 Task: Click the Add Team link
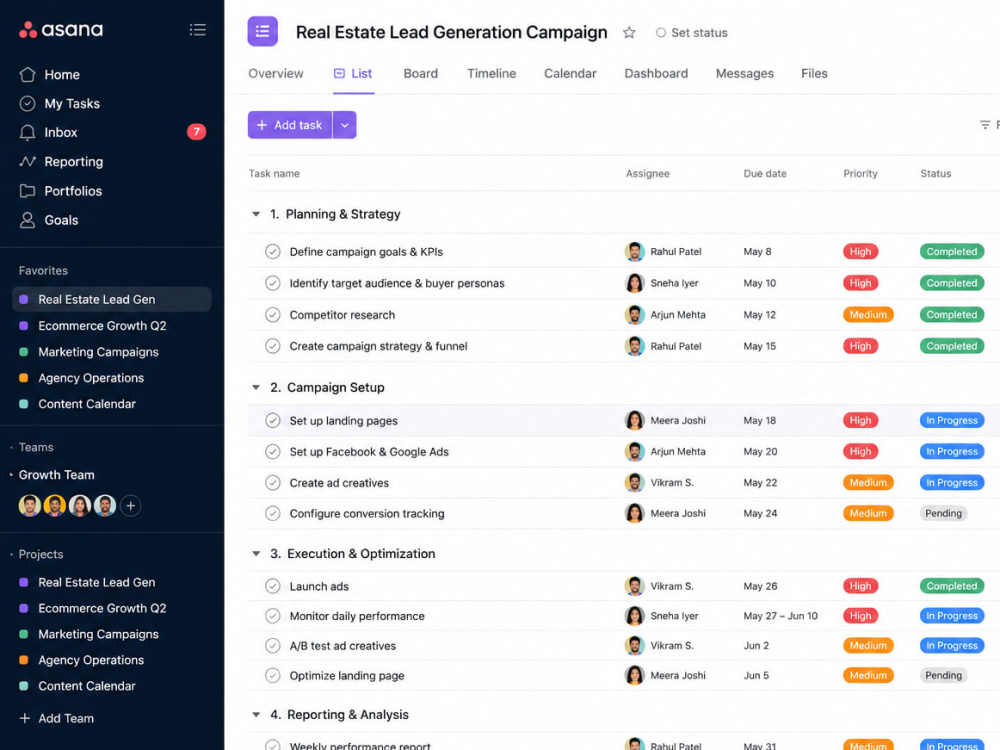[x=66, y=718]
